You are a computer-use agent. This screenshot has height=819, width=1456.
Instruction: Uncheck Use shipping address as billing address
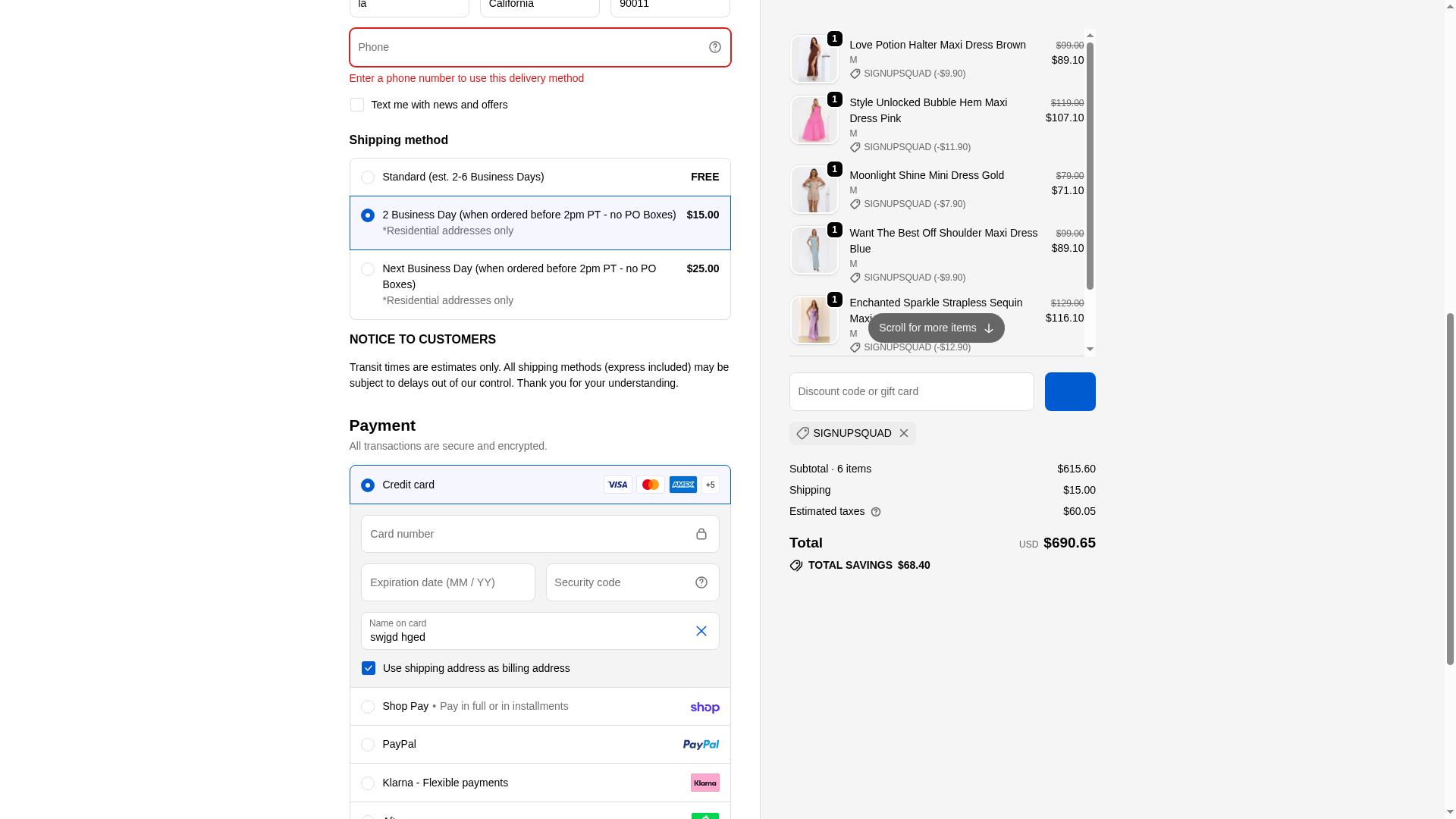[369, 668]
